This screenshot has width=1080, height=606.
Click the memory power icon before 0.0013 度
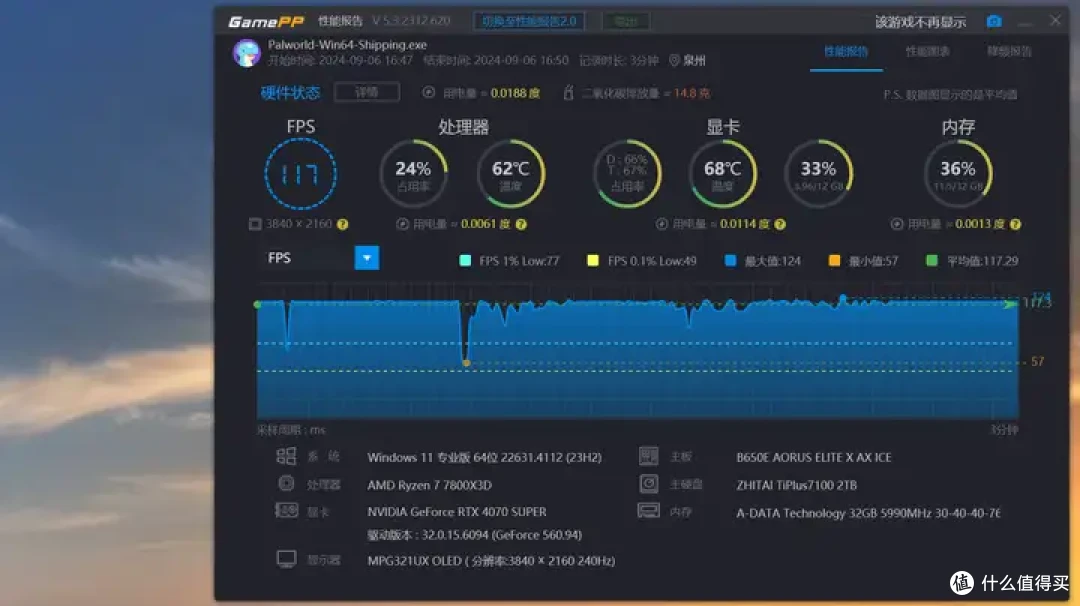(897, 224)
